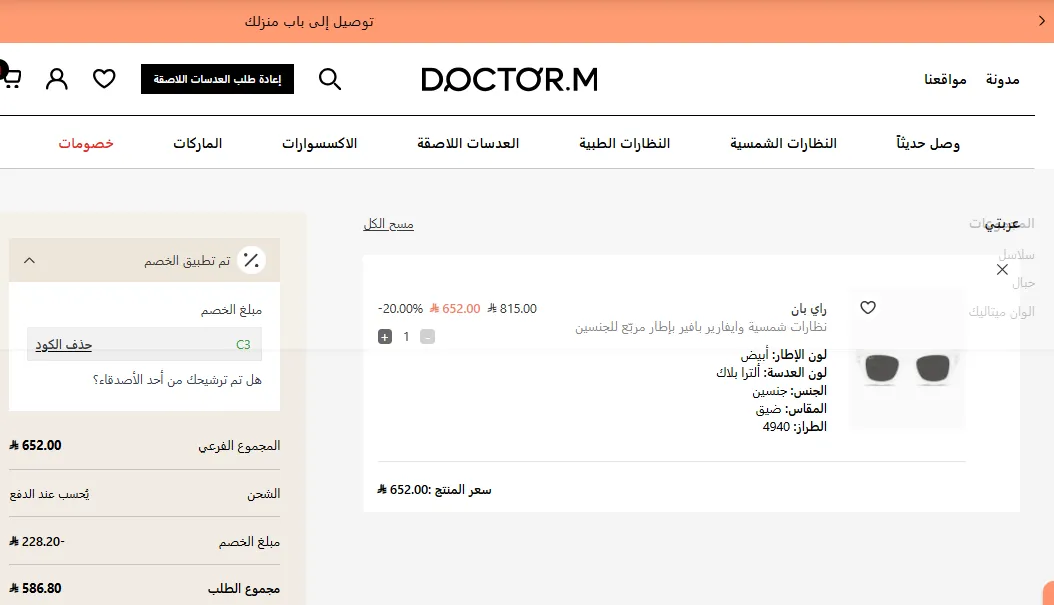The image size is (1054, 605).
Task: Click the تم تطبيق الخصم header text
Action: click(187, 261)
